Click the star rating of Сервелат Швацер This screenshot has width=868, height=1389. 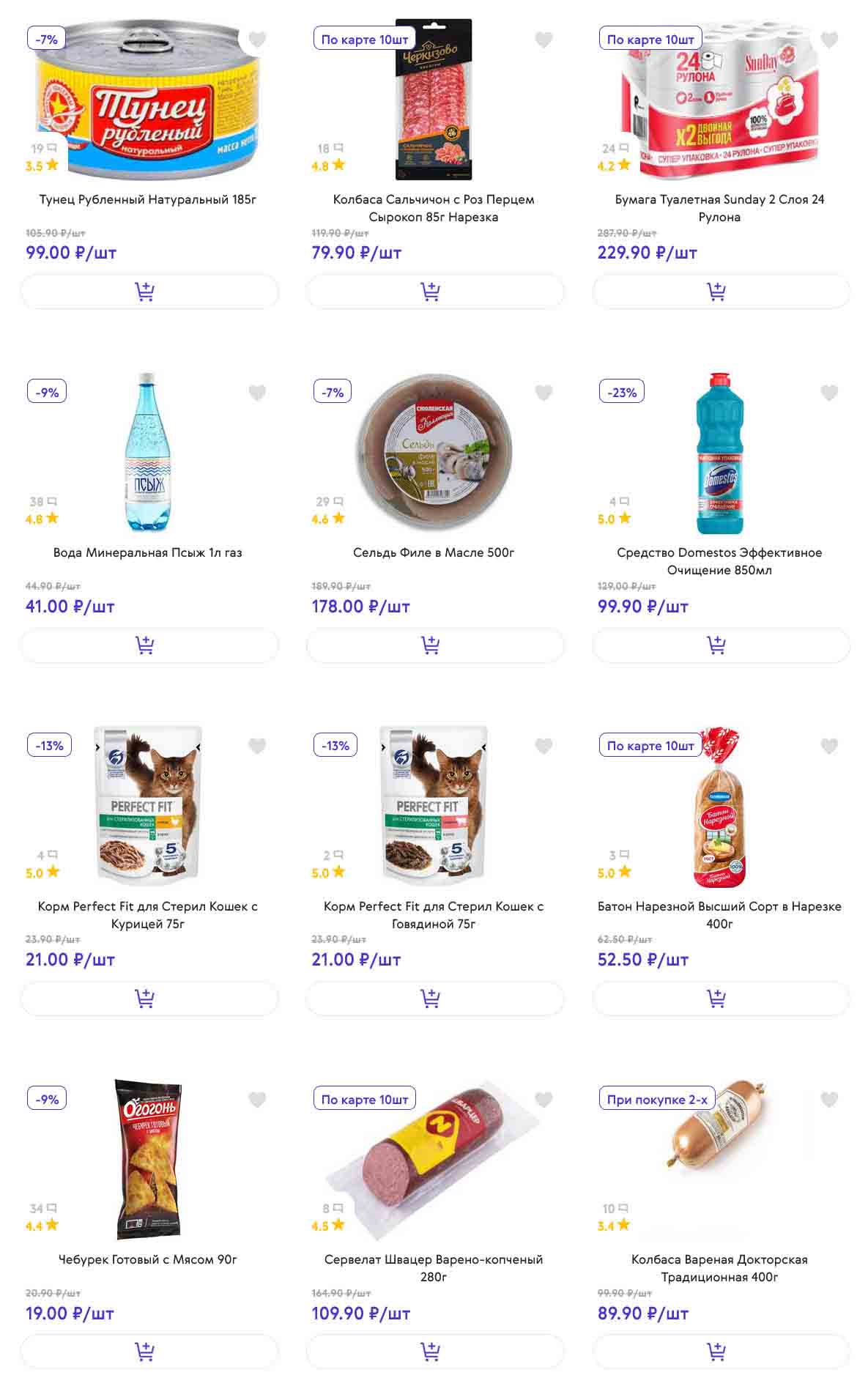[x=328, y=1226]
